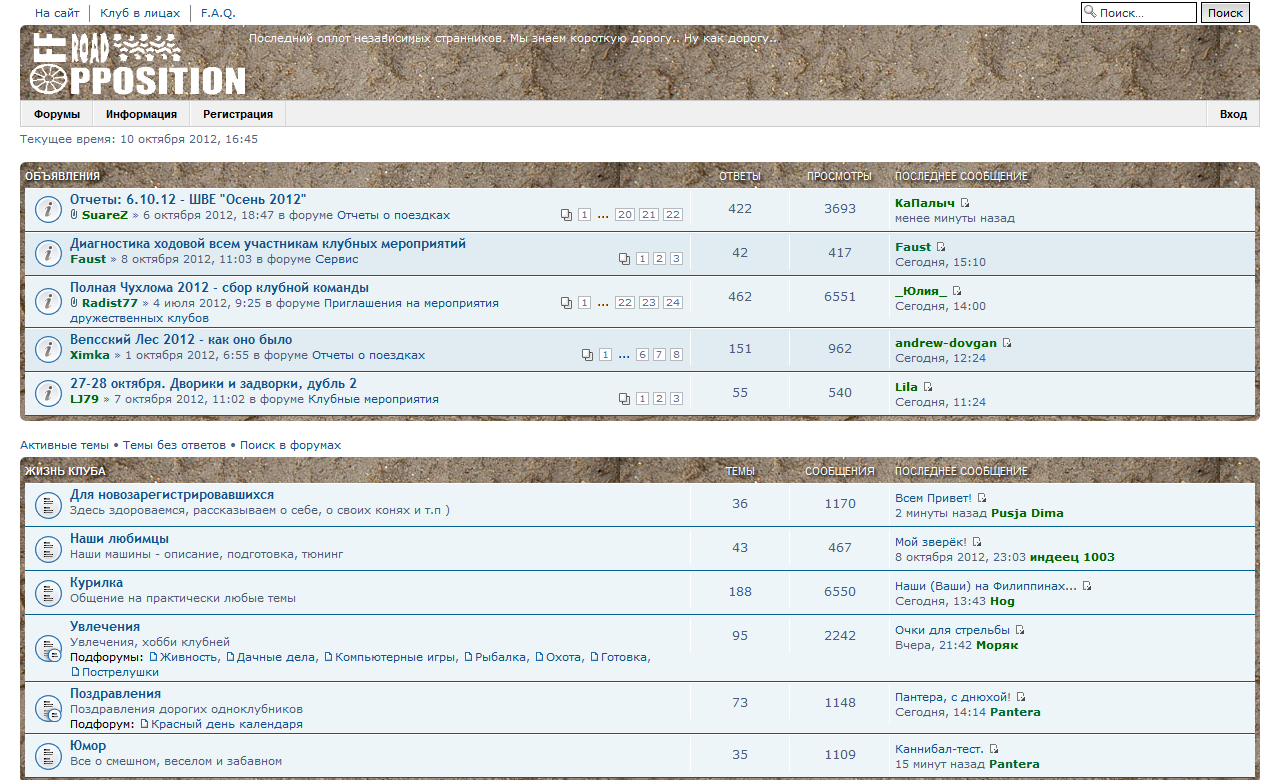The width and height of the screenshot is (1280, 780).
Task: Click topic icon for Вепсский Лес 2012
Action: coord(45,349)
